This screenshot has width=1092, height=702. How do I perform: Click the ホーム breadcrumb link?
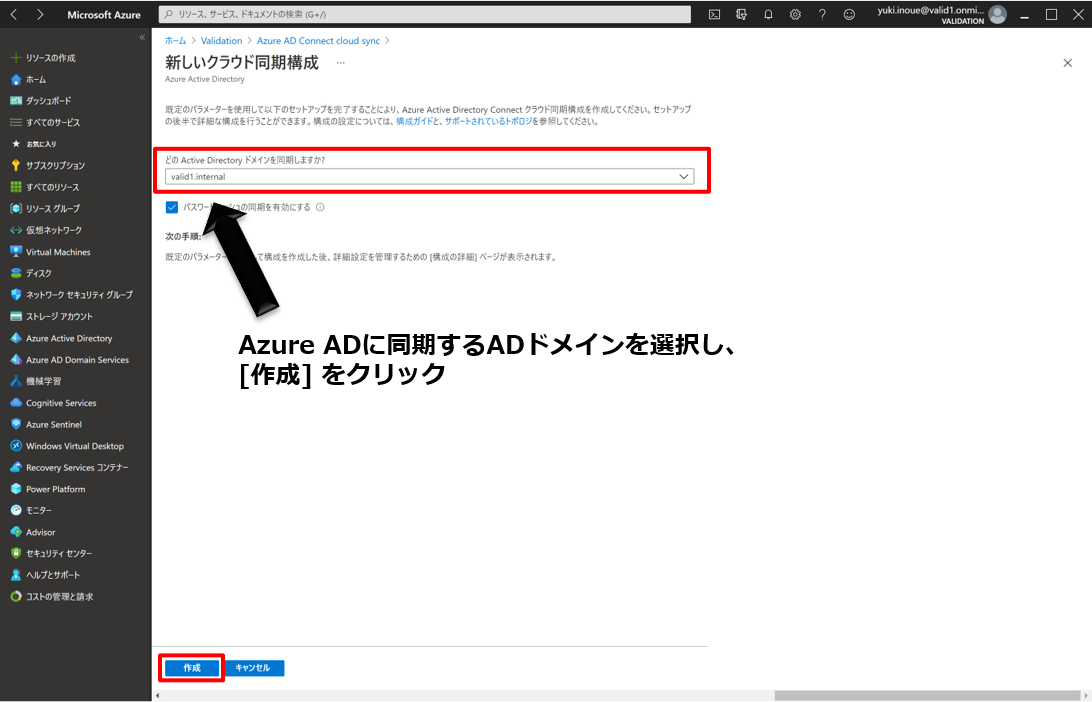[176, 41]
